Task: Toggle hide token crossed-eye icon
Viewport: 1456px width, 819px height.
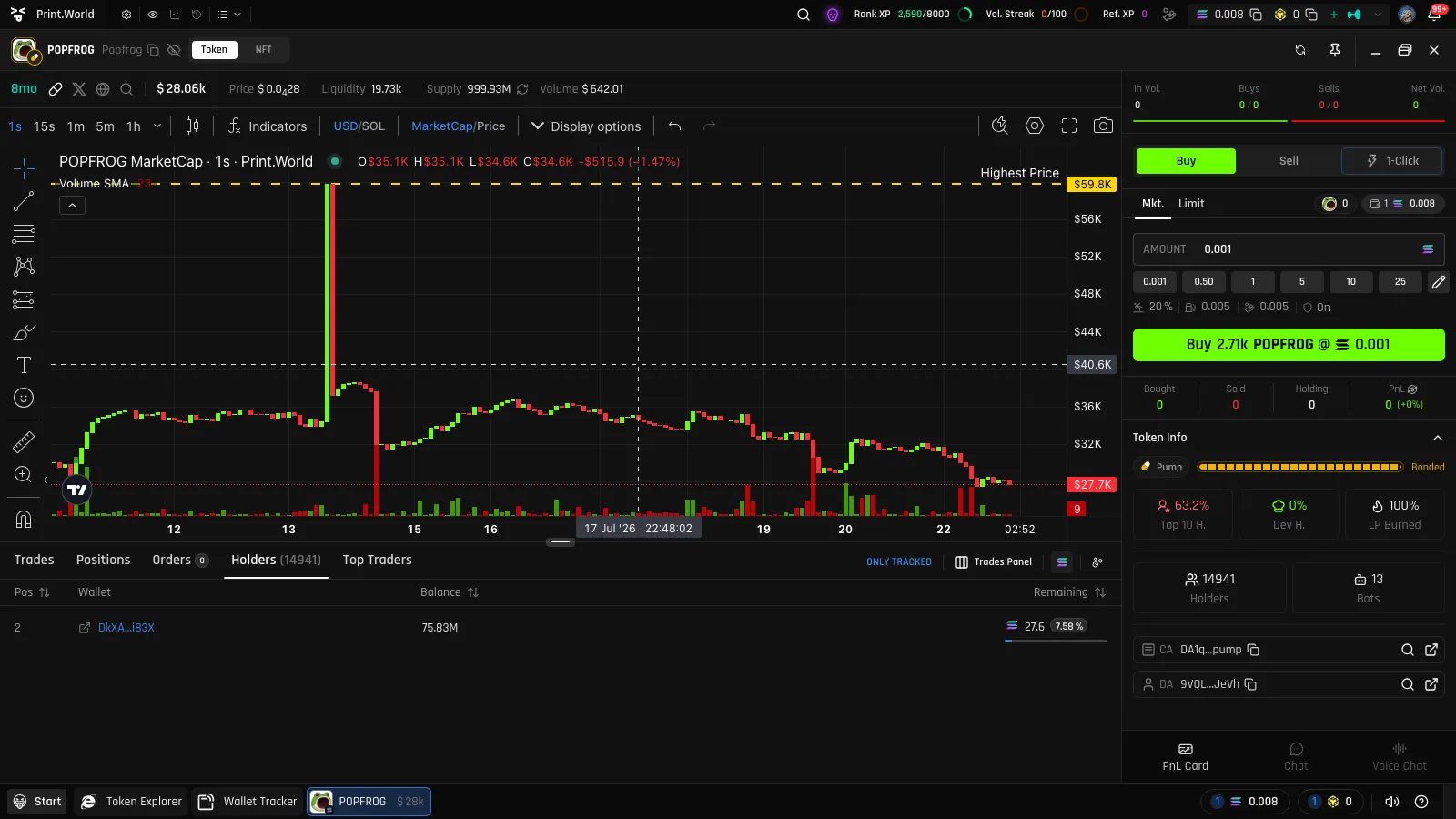Action: (174, 50)
